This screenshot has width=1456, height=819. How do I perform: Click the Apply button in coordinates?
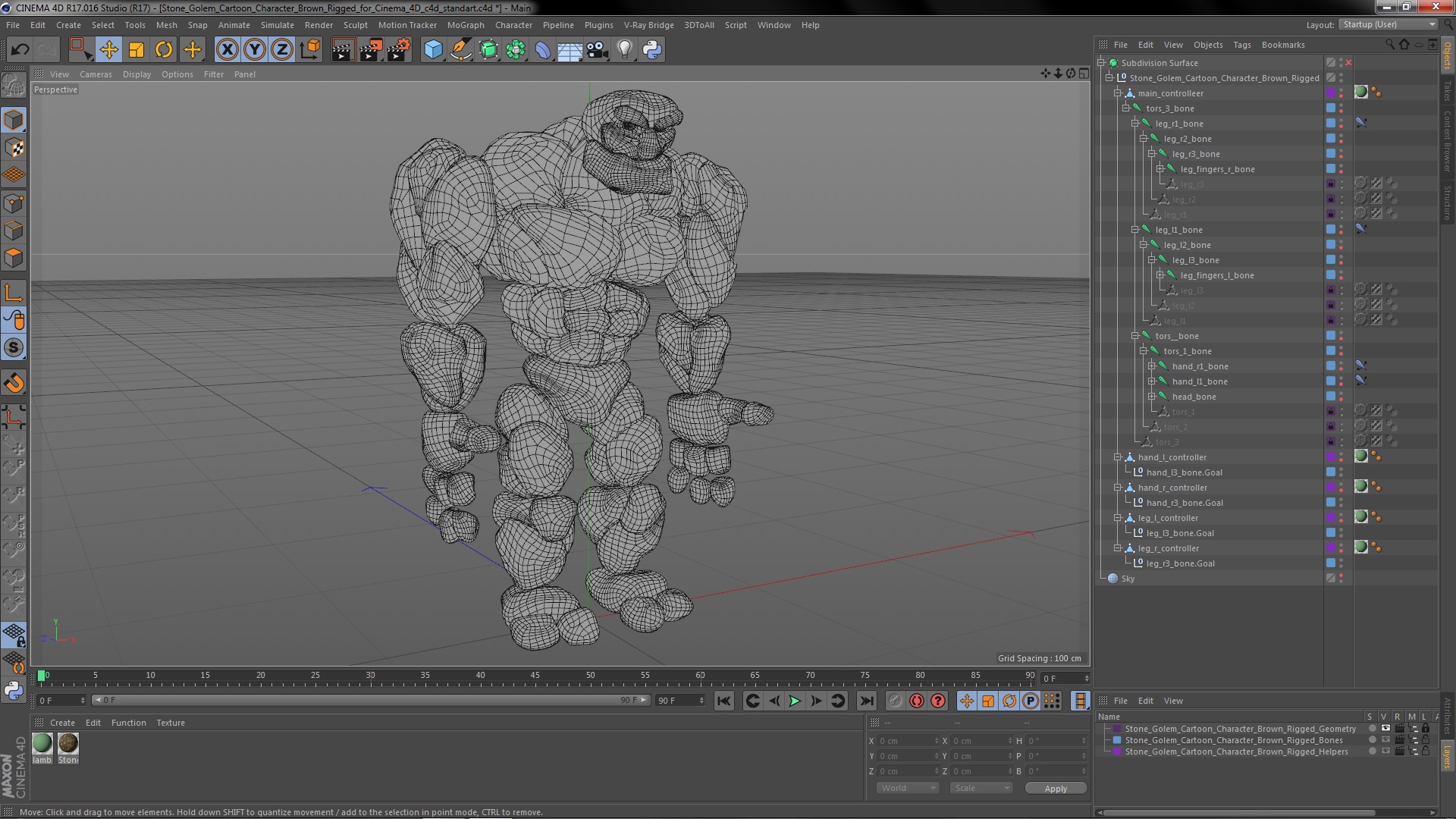[x=1056, y=789]
